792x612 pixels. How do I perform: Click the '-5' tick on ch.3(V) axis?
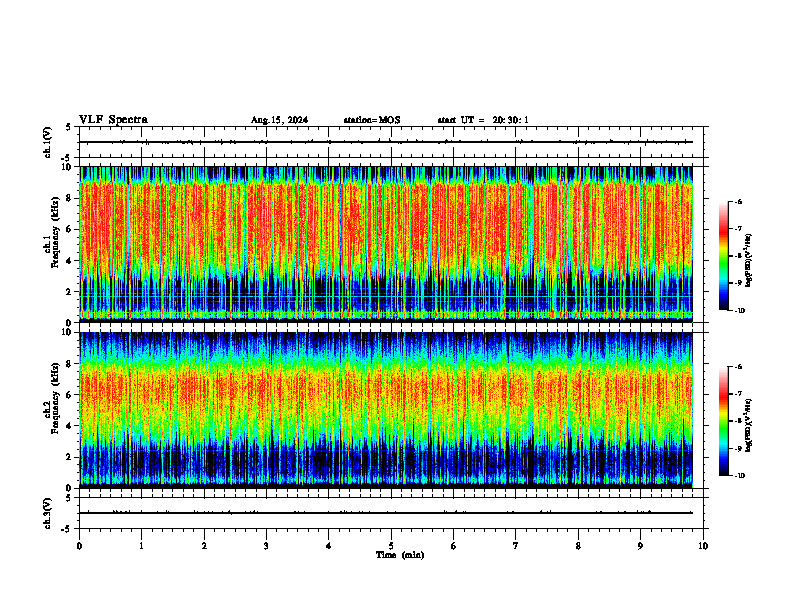[67, 529]
